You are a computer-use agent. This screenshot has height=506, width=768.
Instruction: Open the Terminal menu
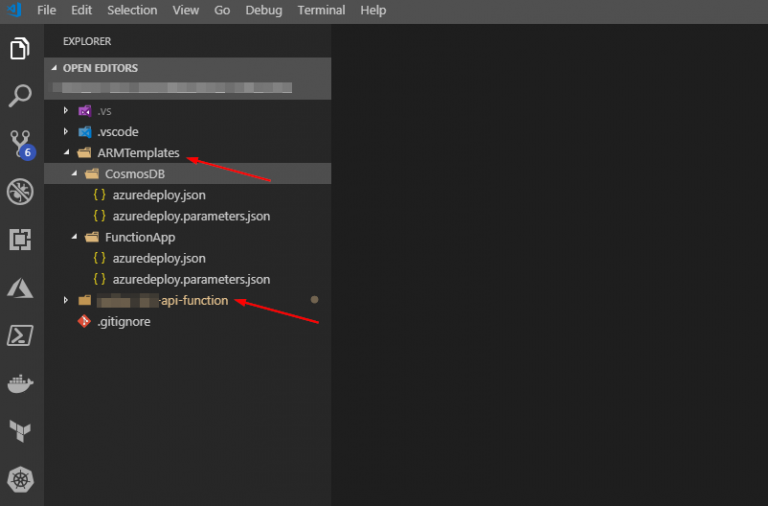tap(321, 10)
